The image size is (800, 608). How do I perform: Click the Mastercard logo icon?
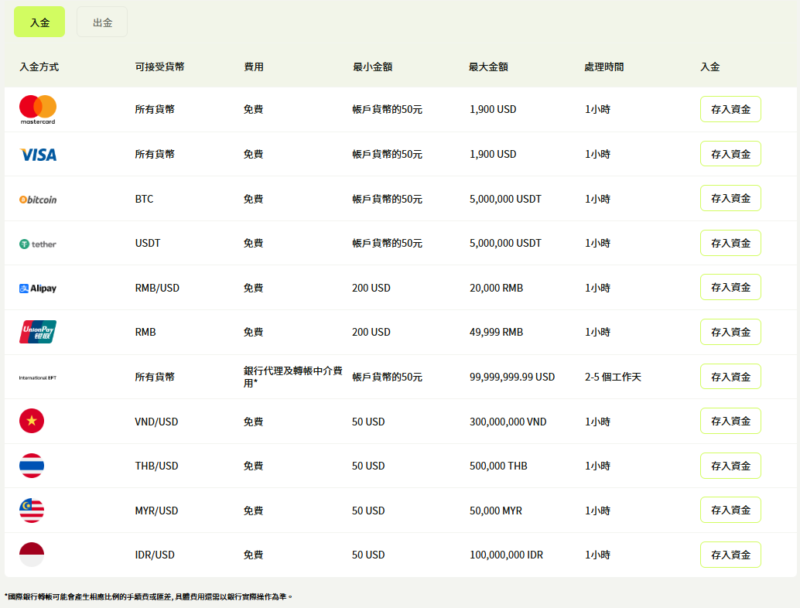[38, 109]
